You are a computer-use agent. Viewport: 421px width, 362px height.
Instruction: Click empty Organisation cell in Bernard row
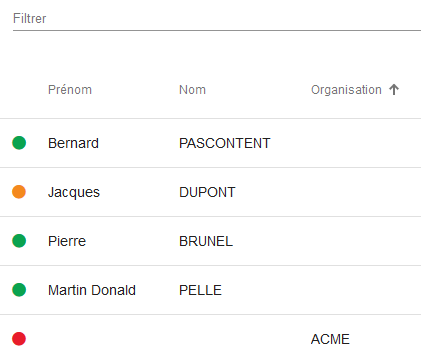(363, 143)
